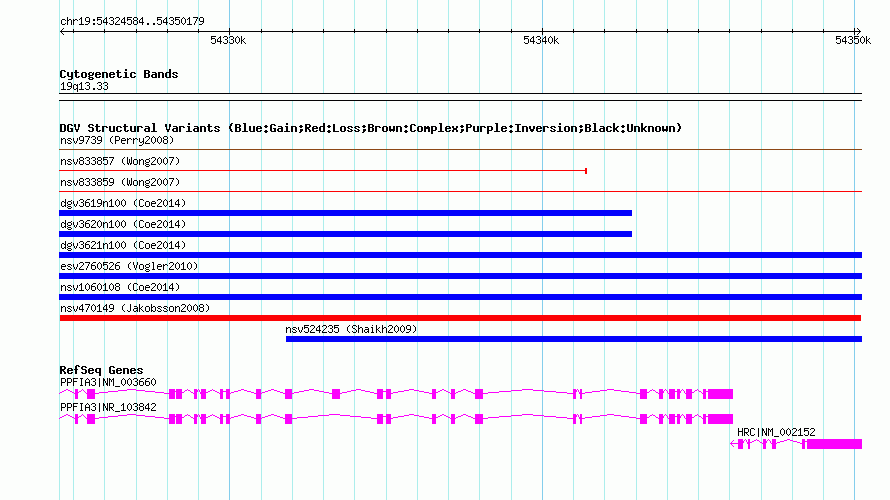The image size is (890, 500).
Task: Click the PPFIA3|NM_003660 gene label
Action: pos(108,383)
